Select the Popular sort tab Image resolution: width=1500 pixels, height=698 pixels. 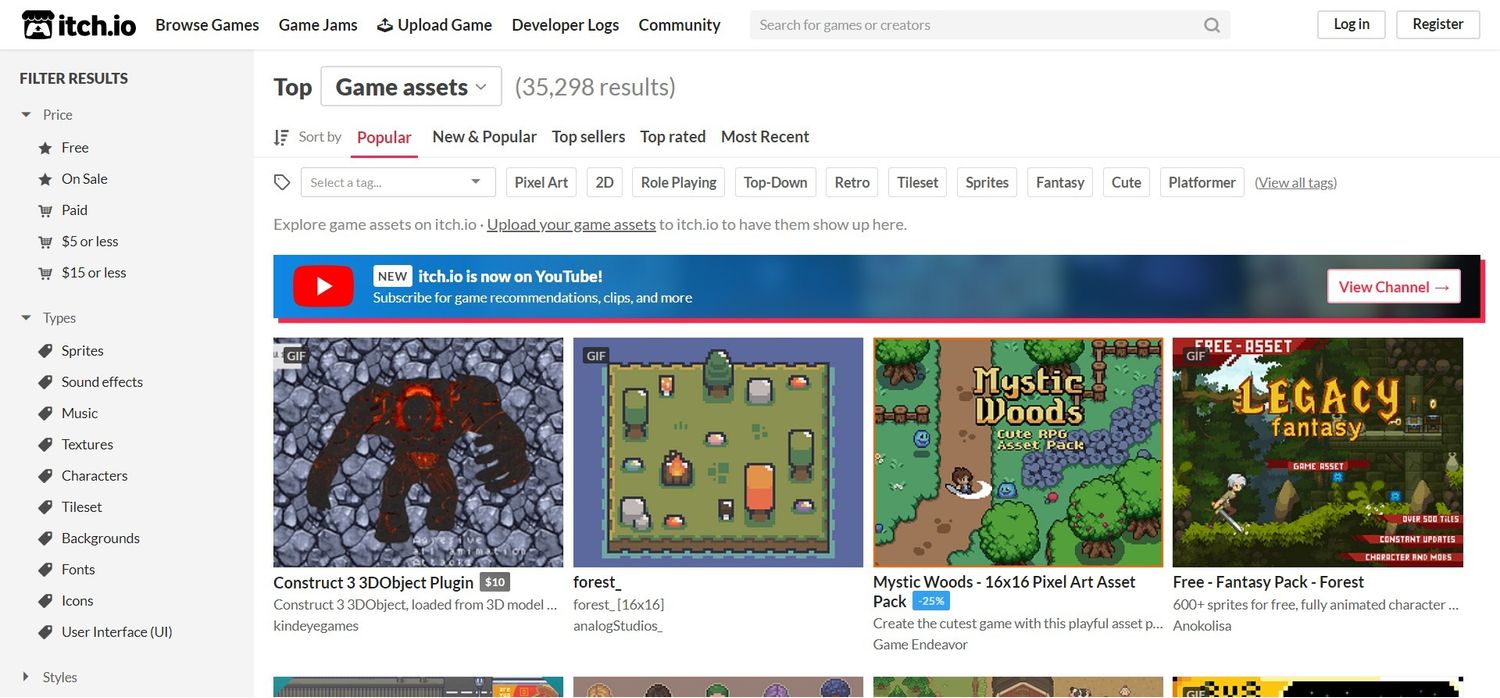[x=384, y=137]
